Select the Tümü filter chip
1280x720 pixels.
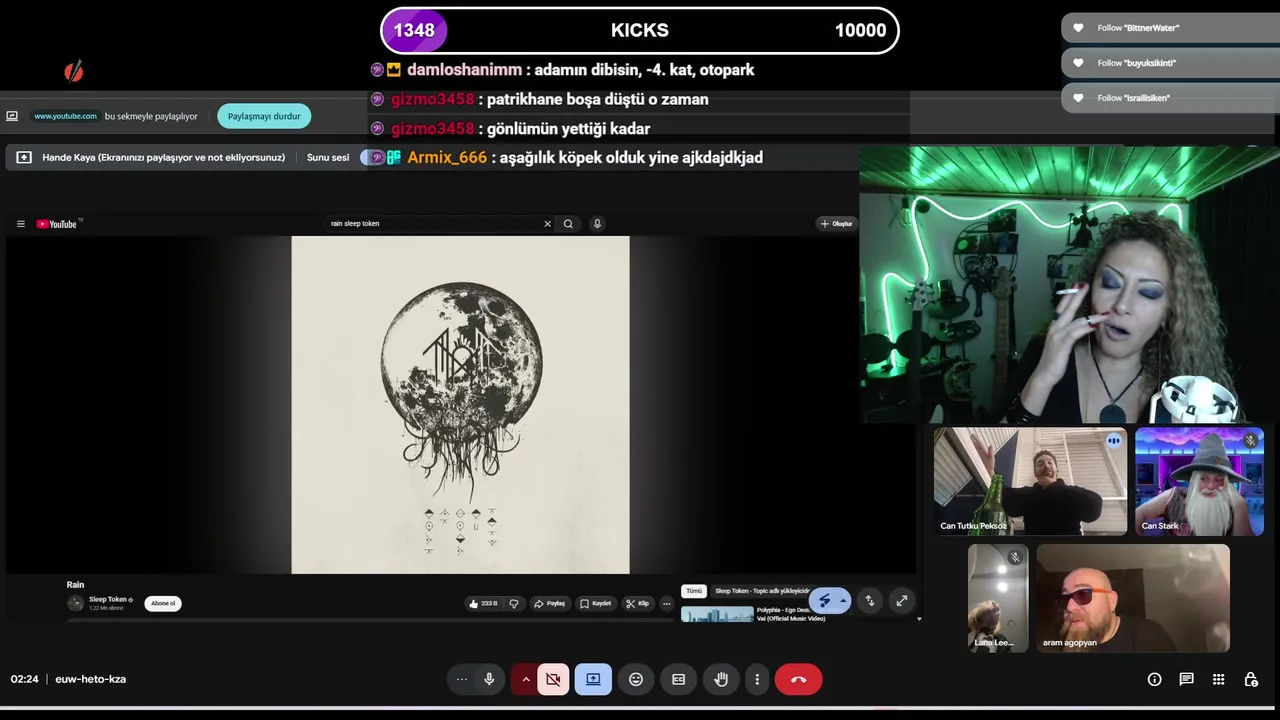coord(694,591)
